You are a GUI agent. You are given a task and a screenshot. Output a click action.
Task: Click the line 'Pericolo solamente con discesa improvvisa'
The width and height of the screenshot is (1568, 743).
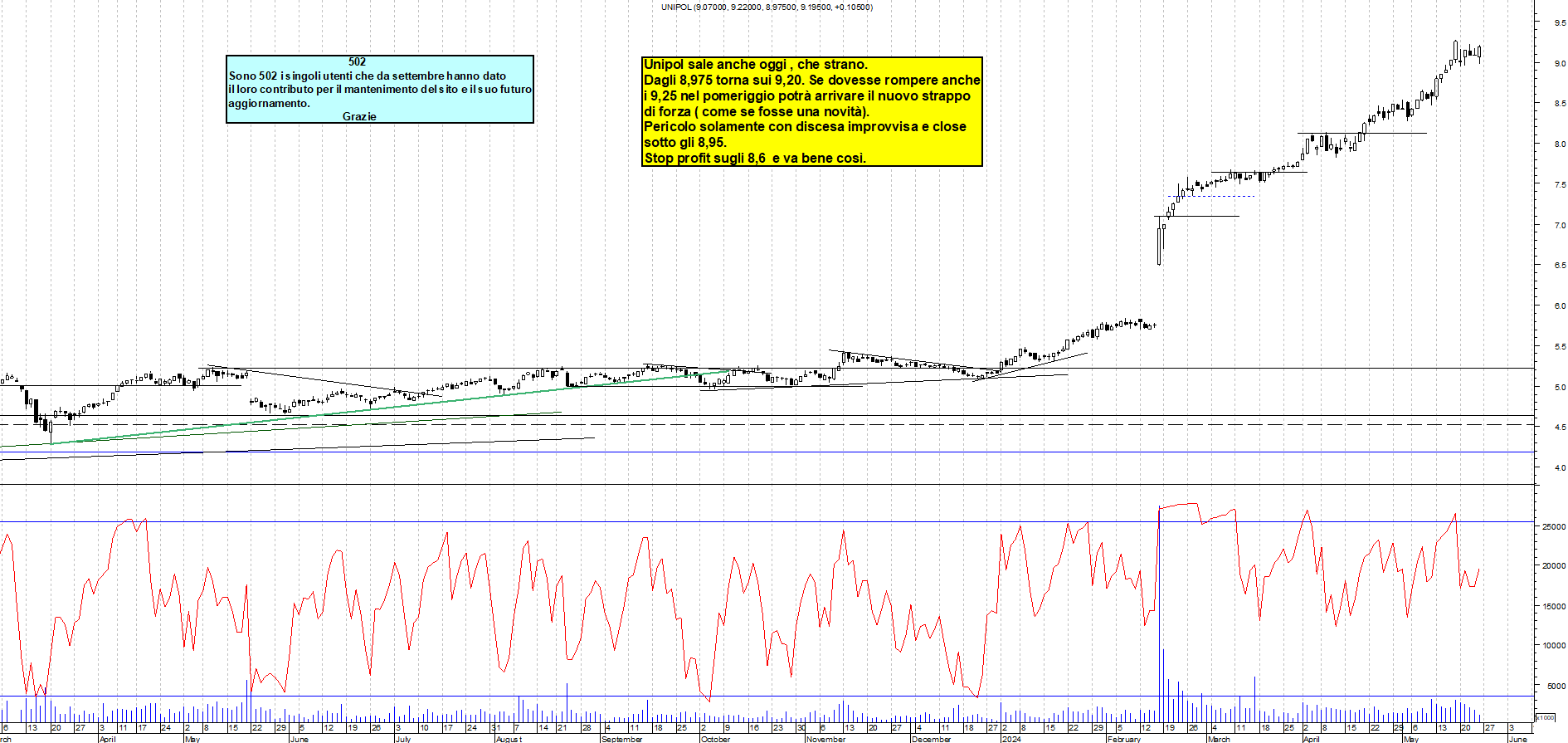click(x=805, y=126)
